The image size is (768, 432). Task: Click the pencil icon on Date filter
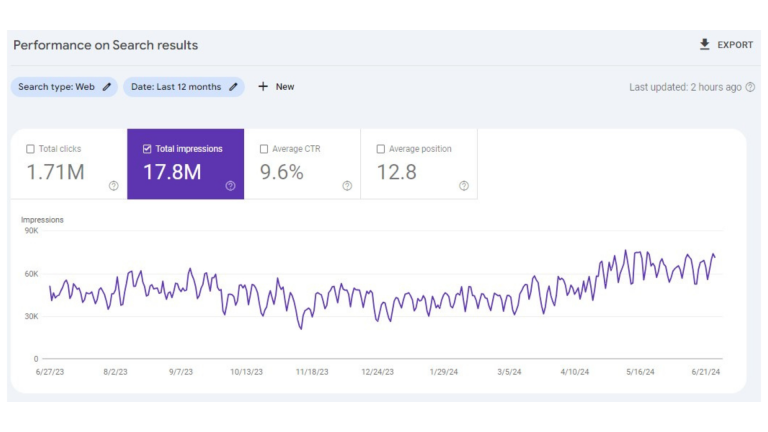click(234, 87)
